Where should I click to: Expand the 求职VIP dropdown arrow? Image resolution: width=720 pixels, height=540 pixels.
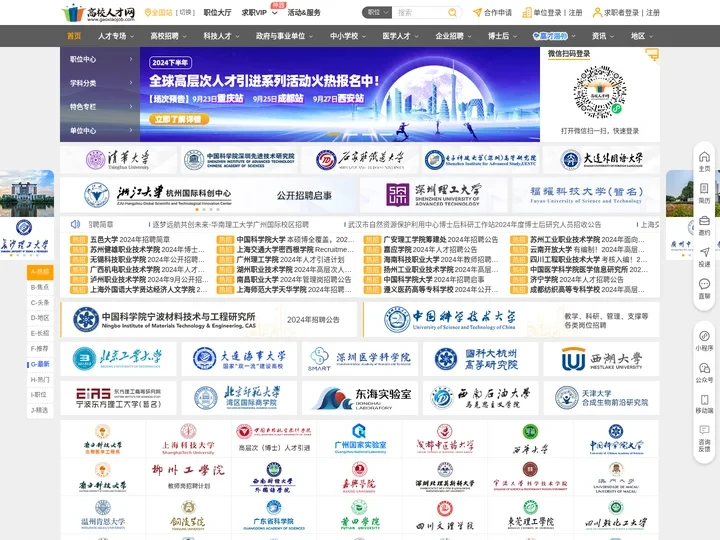(275, 13)
